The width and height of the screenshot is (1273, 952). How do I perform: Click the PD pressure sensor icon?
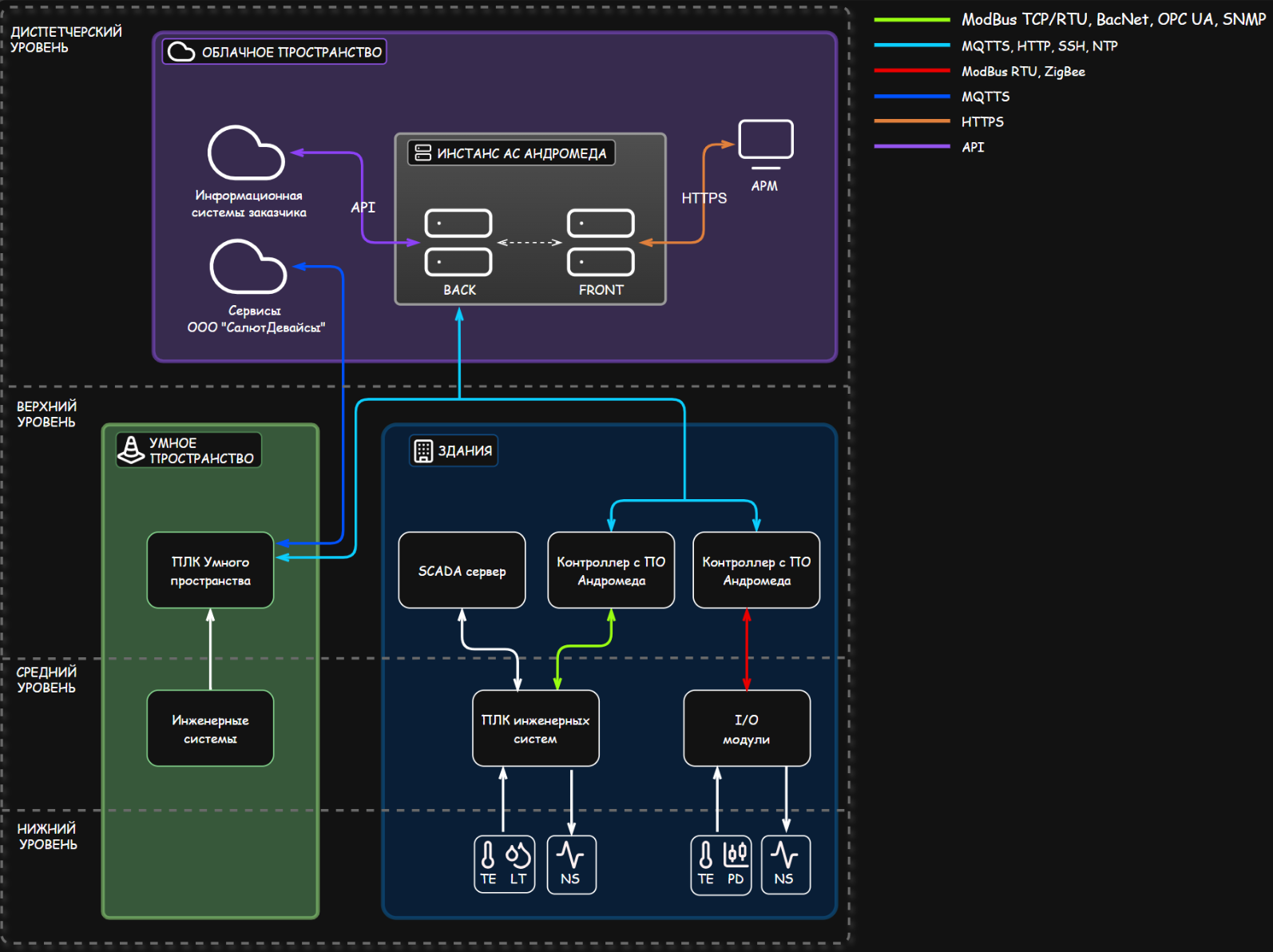(736, 856)
